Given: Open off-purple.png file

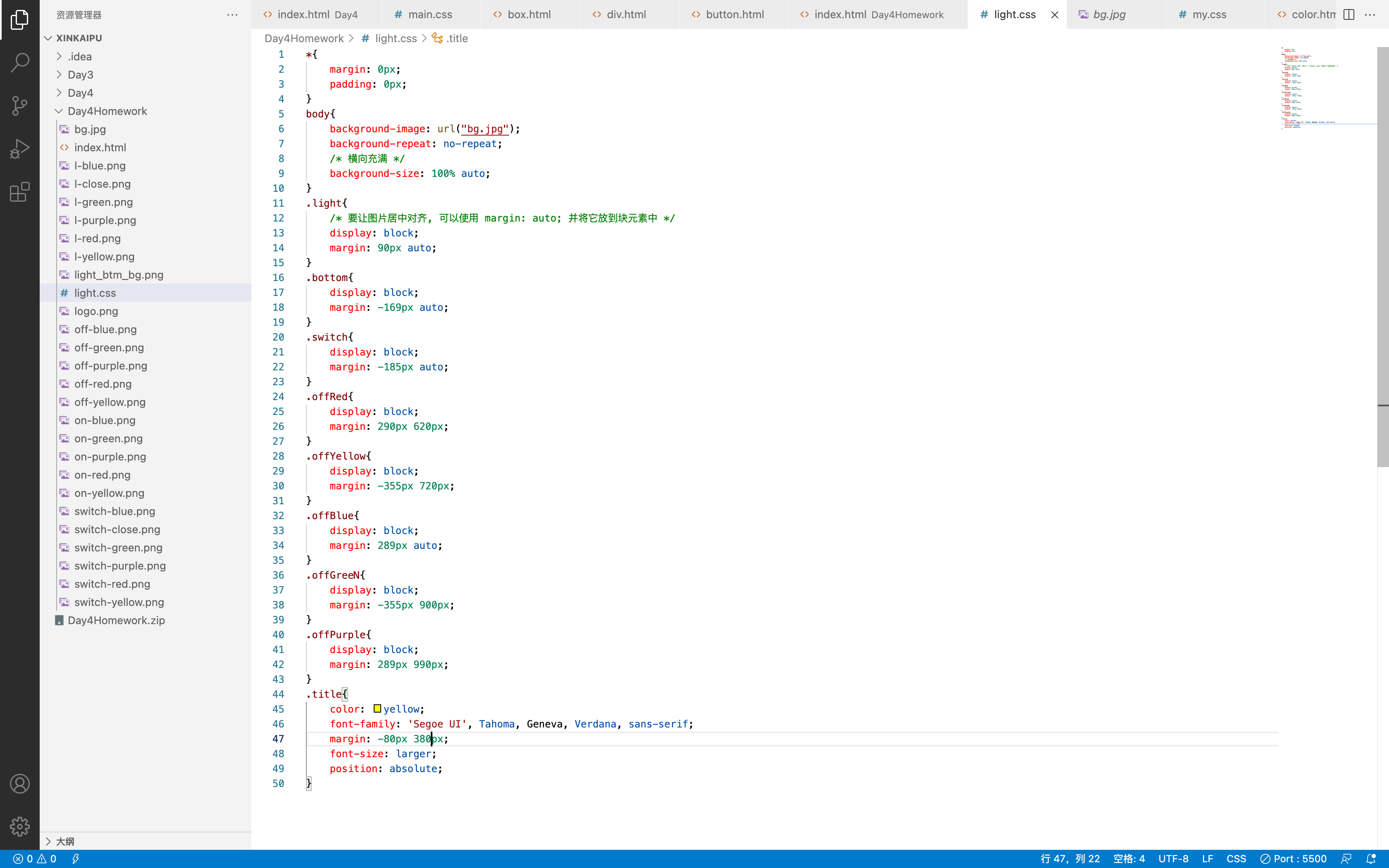Looking at the screenshot, I should (110, 366).
